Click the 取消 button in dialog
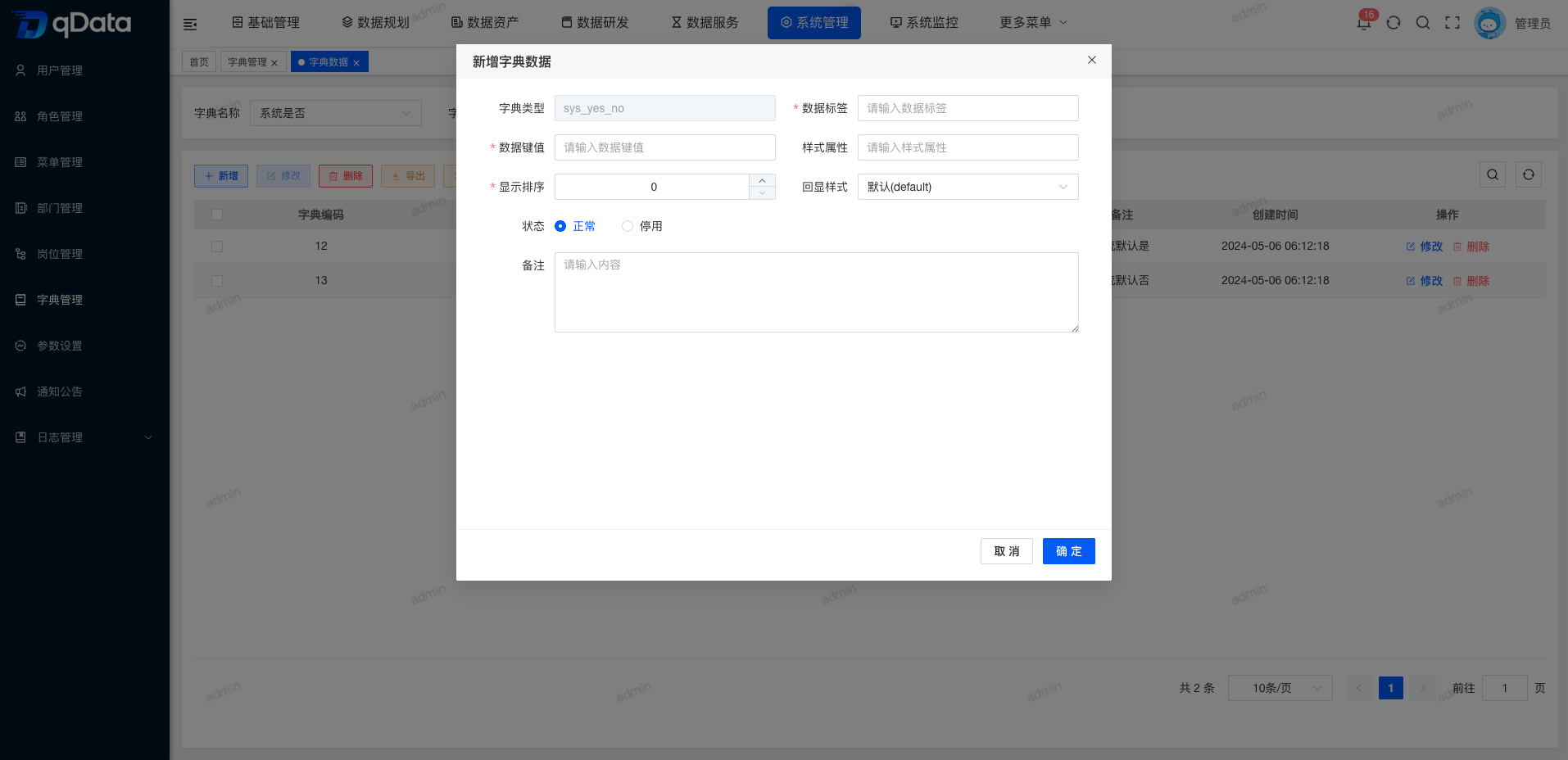This screenshot has height=760, width=1568. point(1006,551)
